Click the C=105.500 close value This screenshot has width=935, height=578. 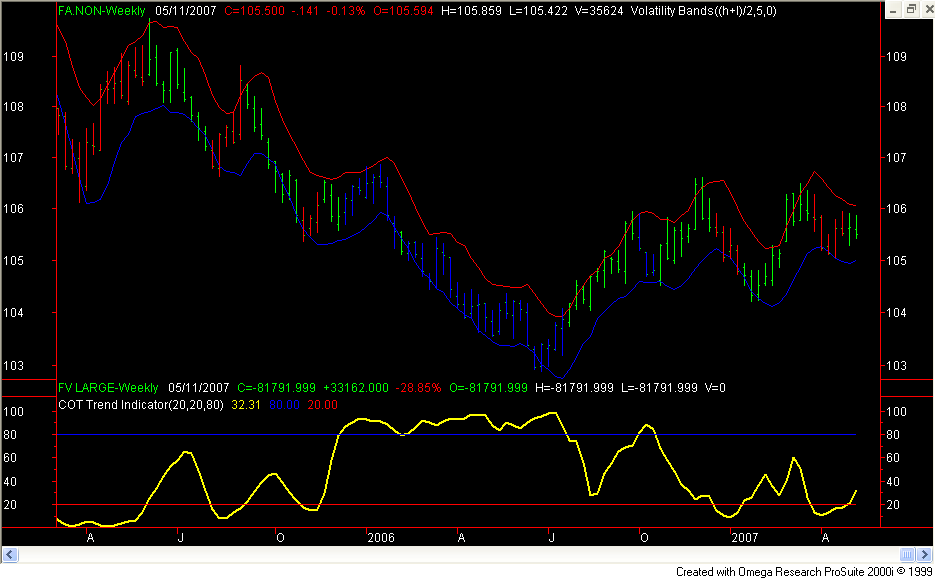click(x=255, y=11)
